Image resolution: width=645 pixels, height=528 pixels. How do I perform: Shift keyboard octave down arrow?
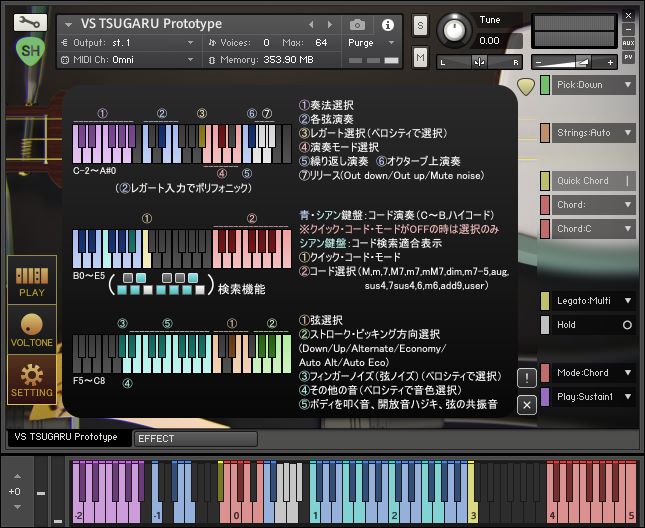point(17,507)
